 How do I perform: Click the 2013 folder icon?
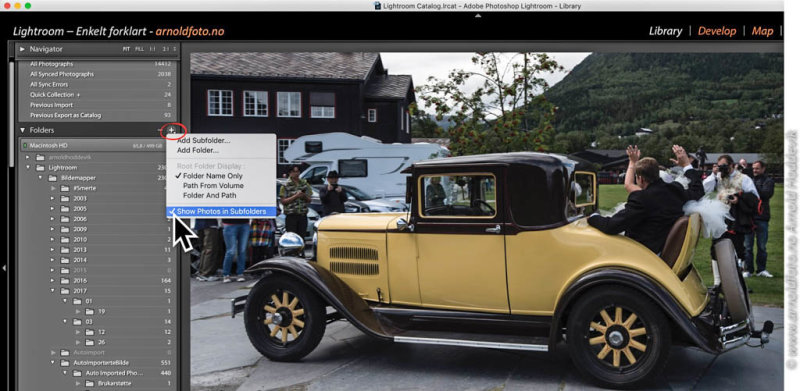65,250
